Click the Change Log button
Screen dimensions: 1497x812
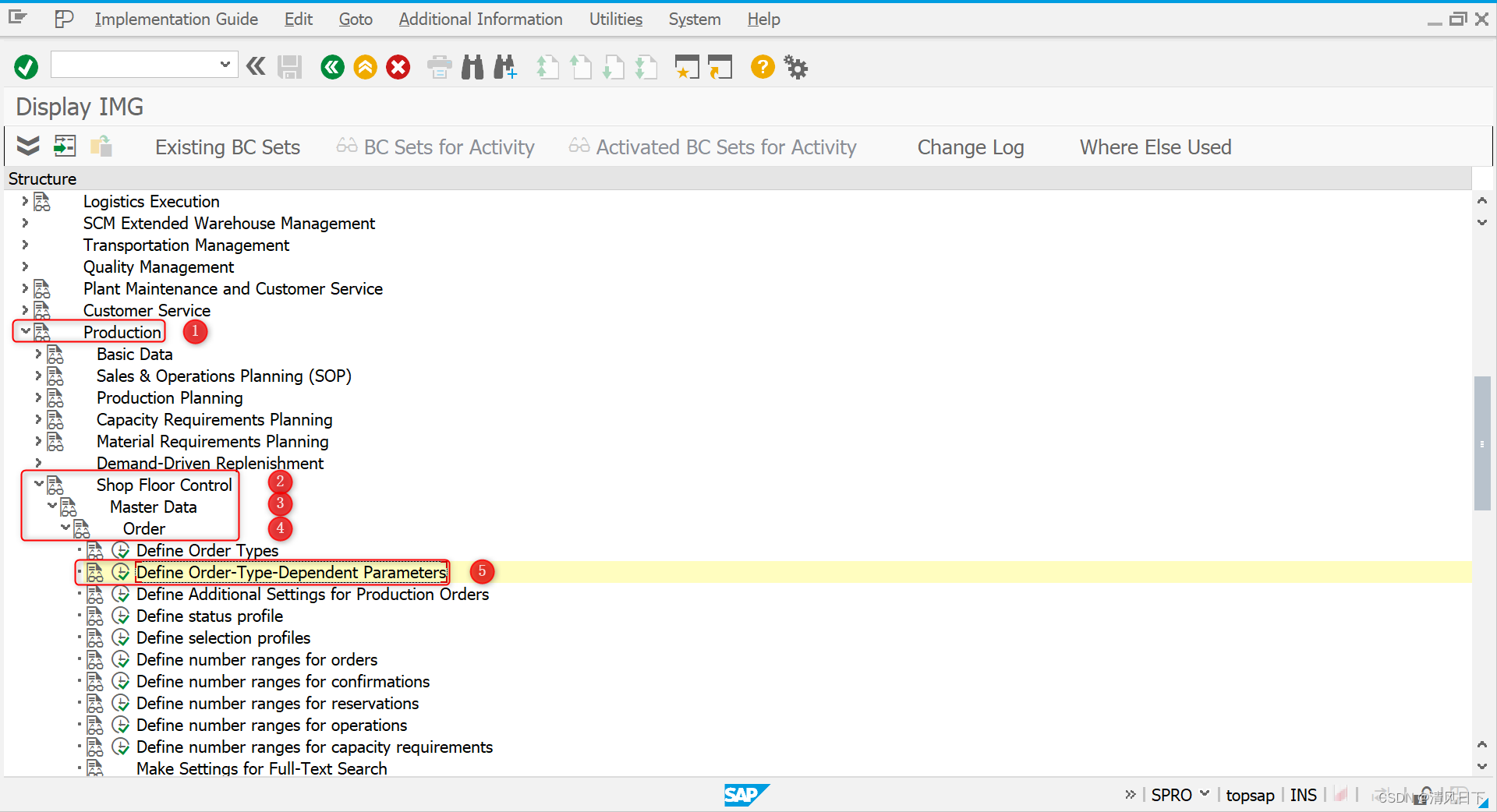tap(971, 147)
